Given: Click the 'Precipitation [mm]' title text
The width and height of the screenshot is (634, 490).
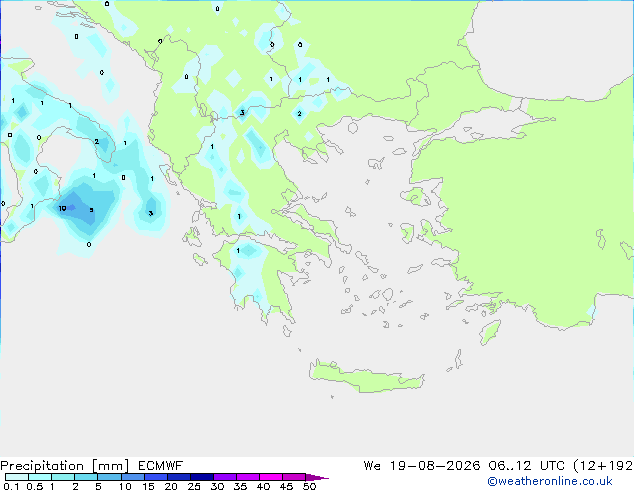Looking at the screenshot, I should coord(65,466).
